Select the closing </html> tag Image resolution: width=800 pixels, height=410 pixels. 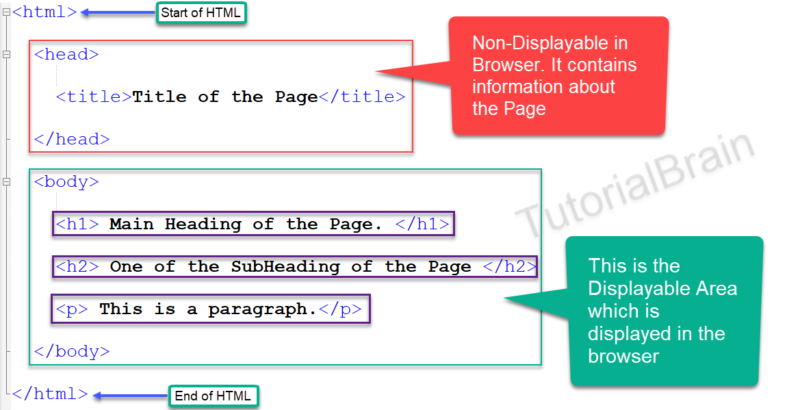click(50, 395)
